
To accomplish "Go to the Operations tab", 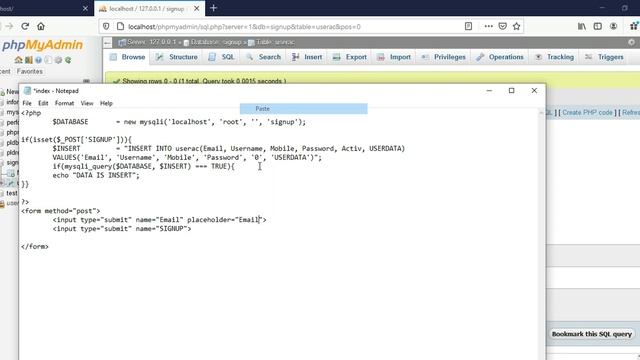I will coord(500,57).
